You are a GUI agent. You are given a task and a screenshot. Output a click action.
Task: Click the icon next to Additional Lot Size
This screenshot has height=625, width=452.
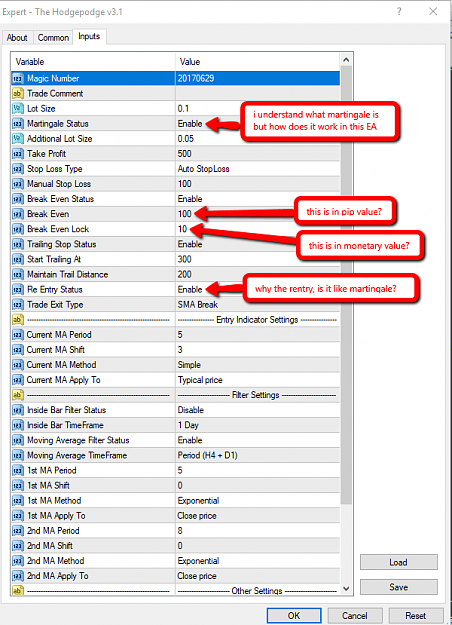tap(18, 139)
